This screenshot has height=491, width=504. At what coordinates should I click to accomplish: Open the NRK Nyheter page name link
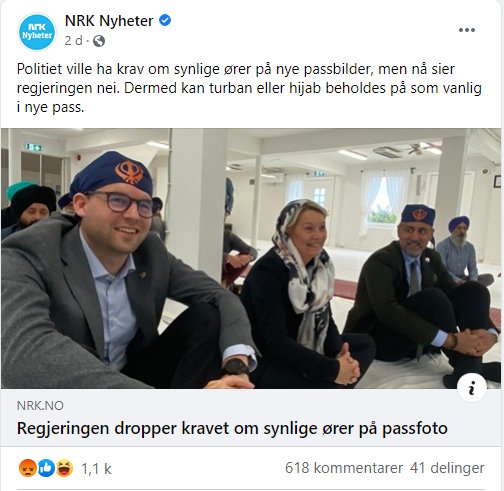click(x=109, y=21)
